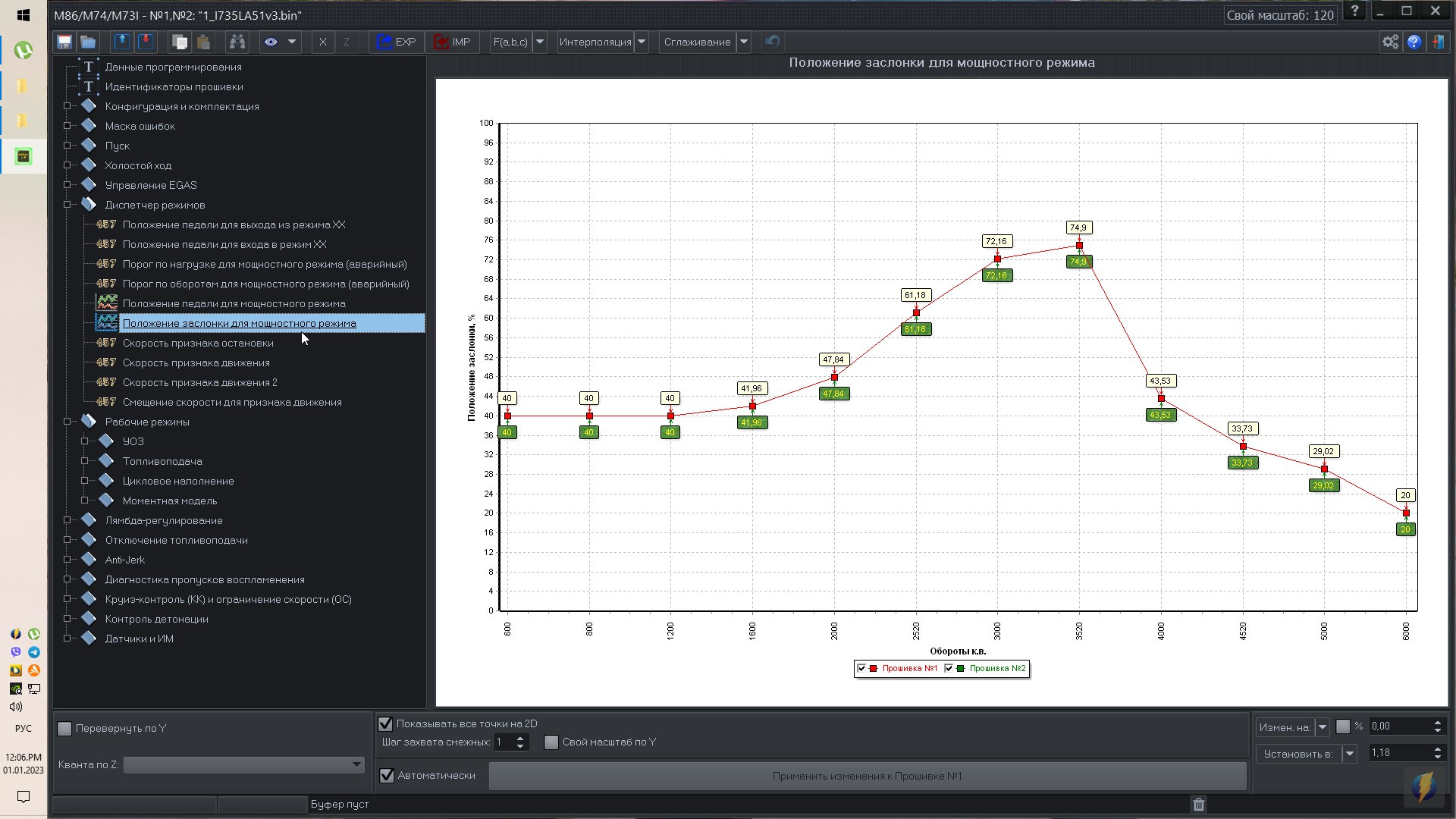
Task: Select 'Положение педали для мощностного режима' item
Action: pyautogui.click(x=234, y=303)
